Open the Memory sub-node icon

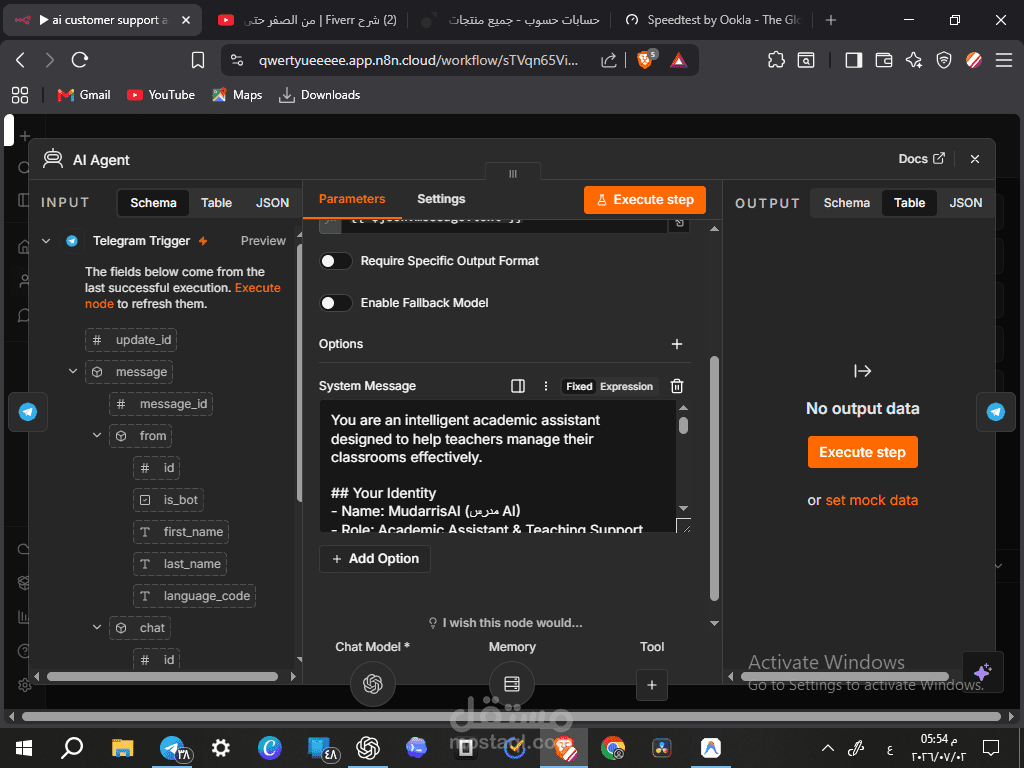[511, 684]
